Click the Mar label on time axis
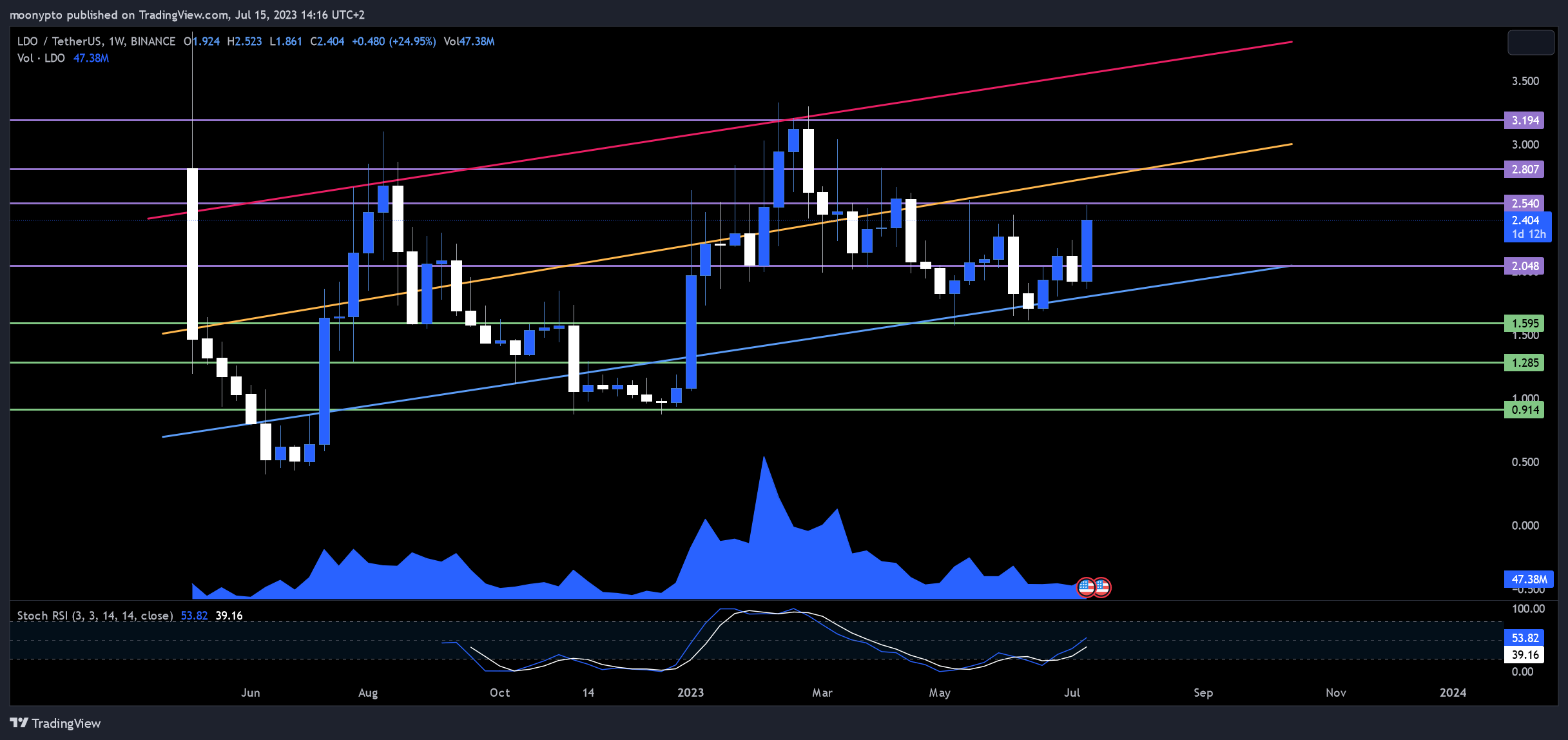 point(822,692)
